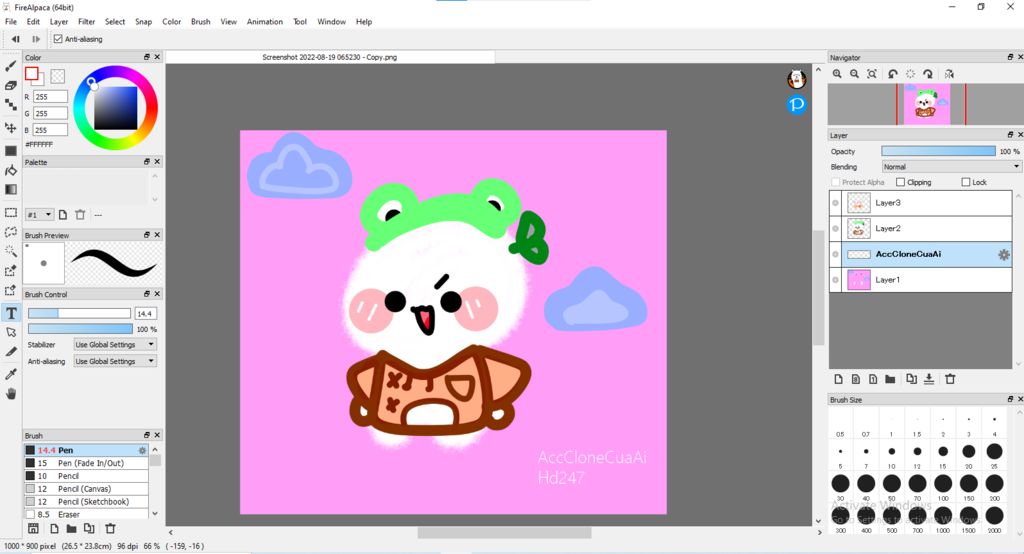The image size is (1024, 554).
Task: Delete brush using Brush panel trash icon
Action: pyautogui.click(x=110, y=529)
